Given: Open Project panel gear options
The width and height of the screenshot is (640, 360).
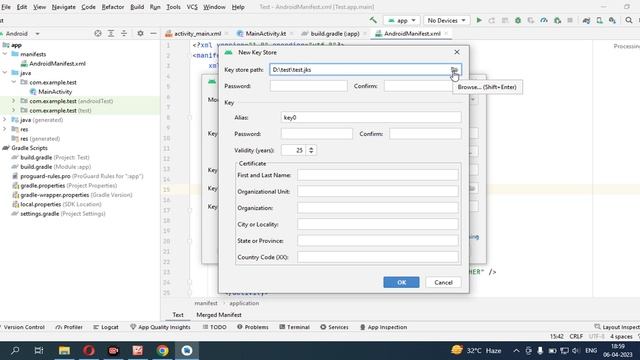Looking at the screenshot, I should [140, 33].
